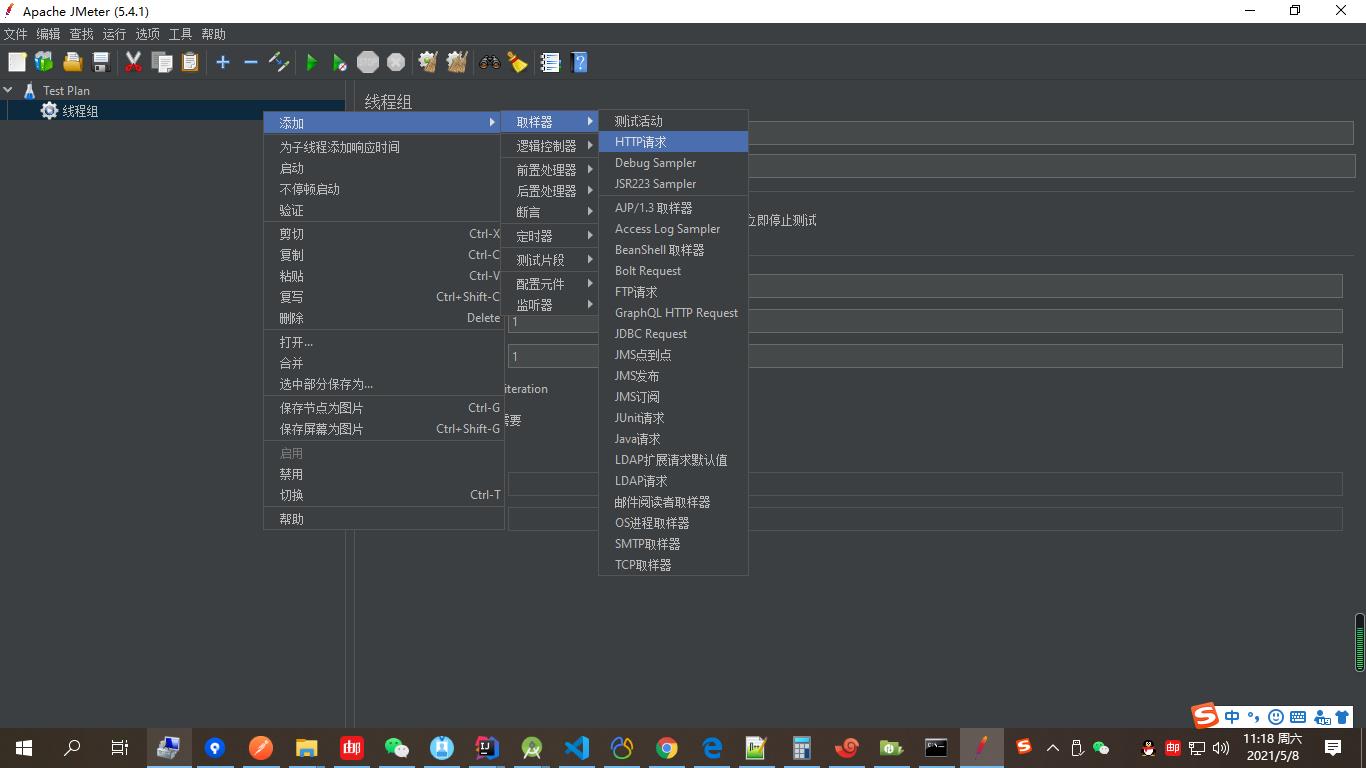Screen dimensions: 1366x768
Task: Expand the 定时器 submenu
Action: pos(550,236)
